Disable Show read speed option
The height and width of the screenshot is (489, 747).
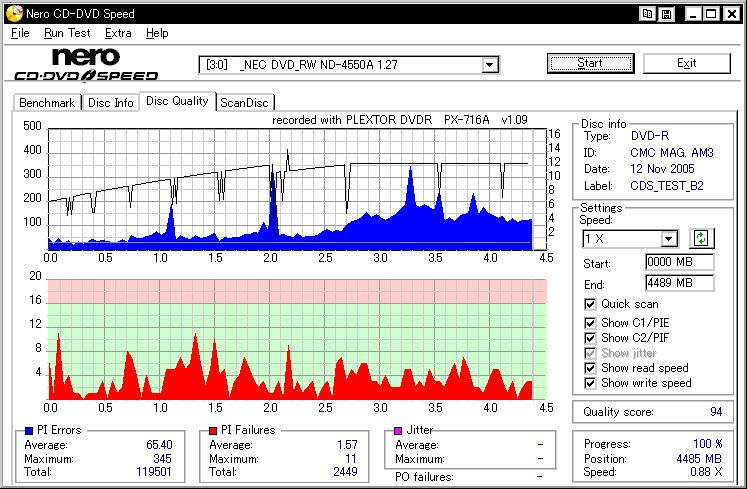coord(590,368)
